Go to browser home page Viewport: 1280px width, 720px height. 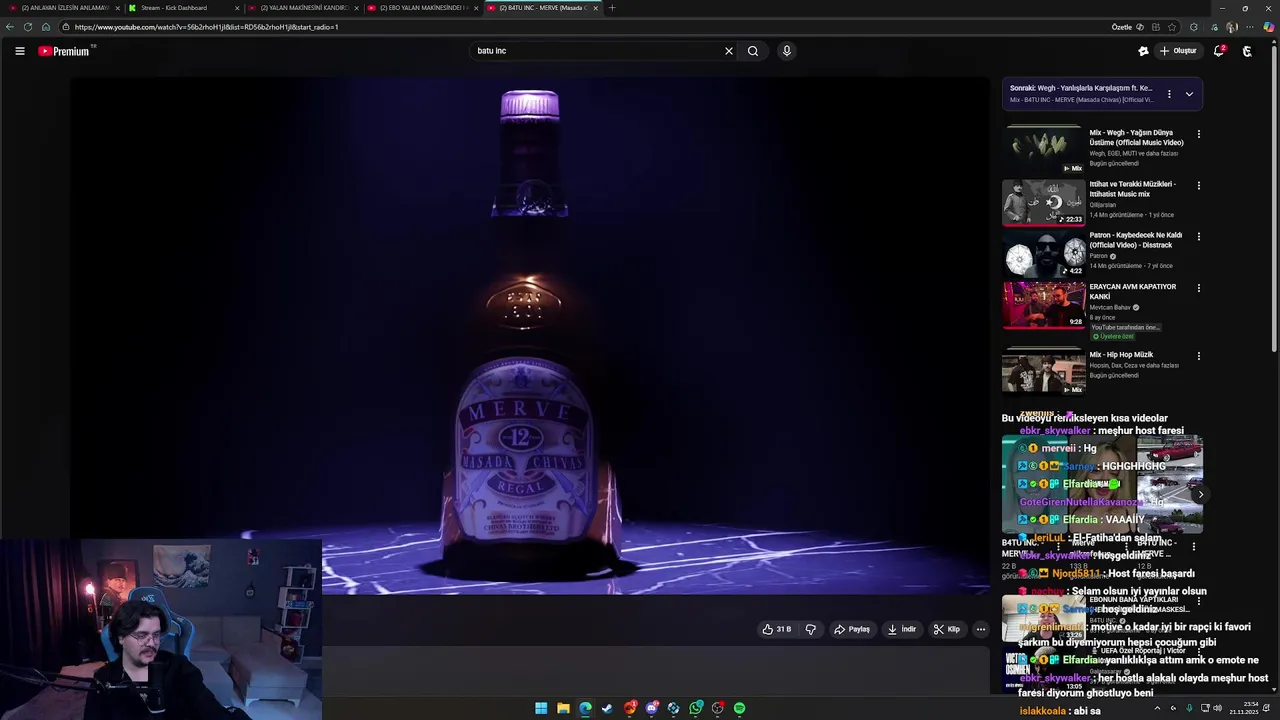[46, 27]
